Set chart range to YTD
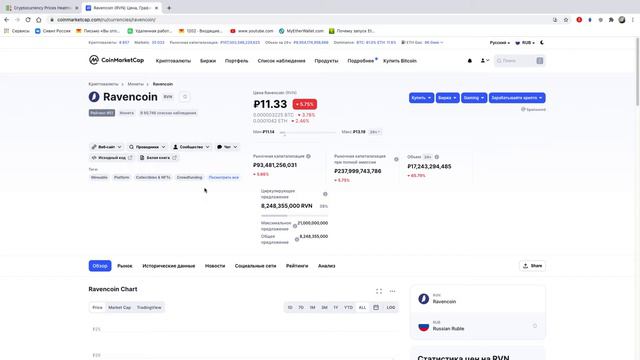The width and height of the screenshot is (640, 360). click(348, 307)
